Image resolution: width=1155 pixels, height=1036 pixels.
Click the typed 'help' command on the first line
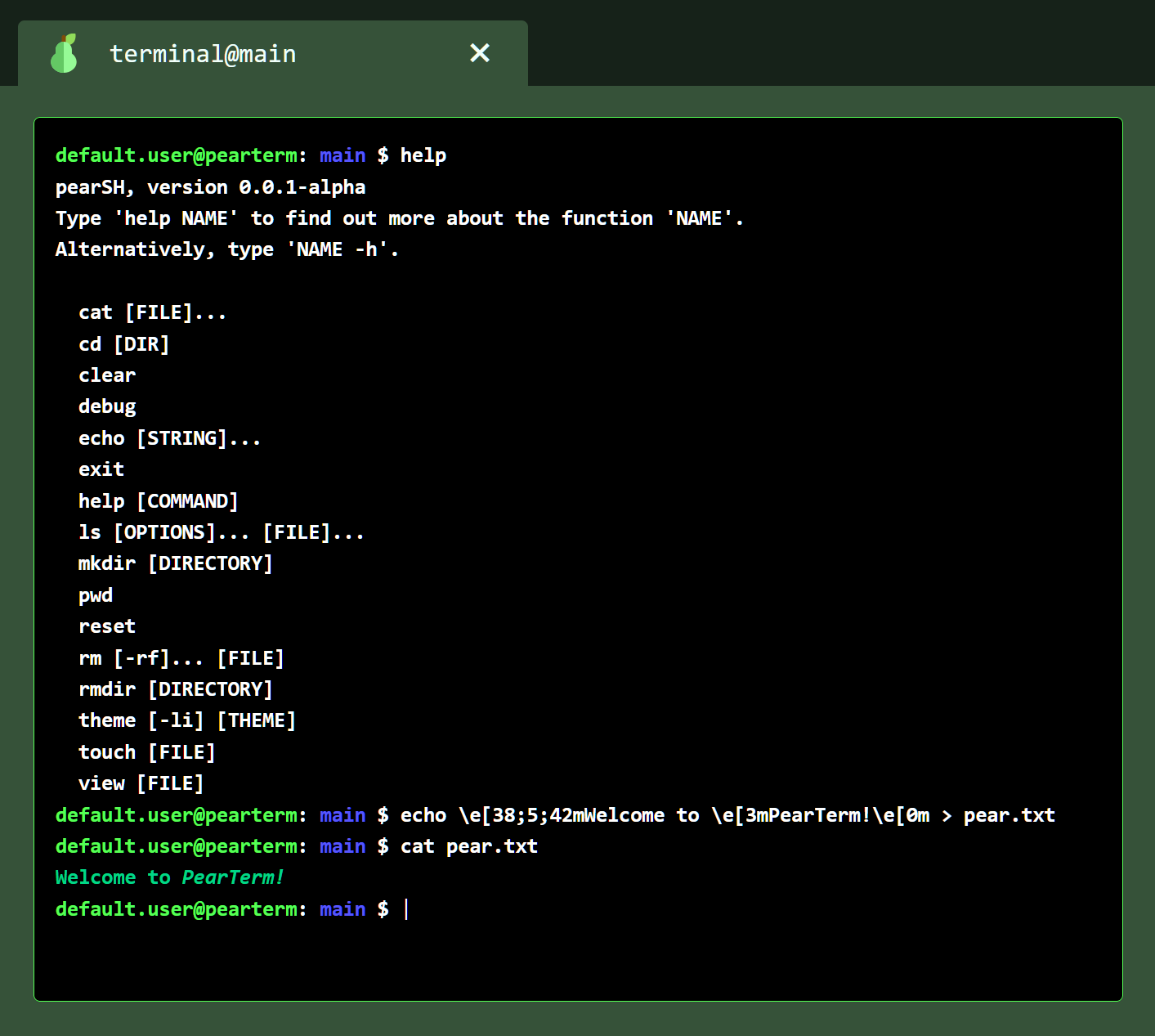coord(423,155)
